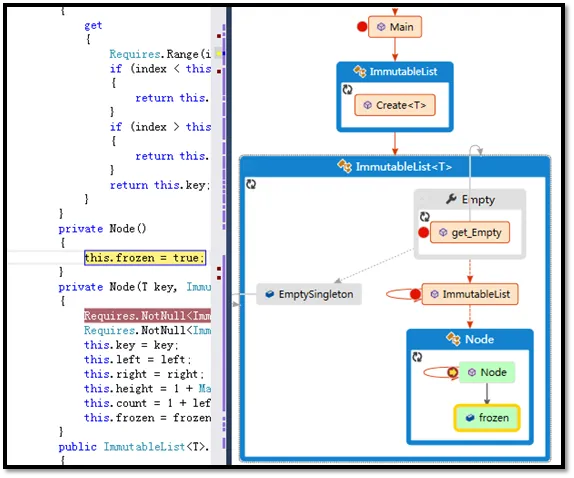Click the ImmutableList<T> class icon
This screenshot has height=478, width=574.
pyautogui.click(x=344, y=167)
